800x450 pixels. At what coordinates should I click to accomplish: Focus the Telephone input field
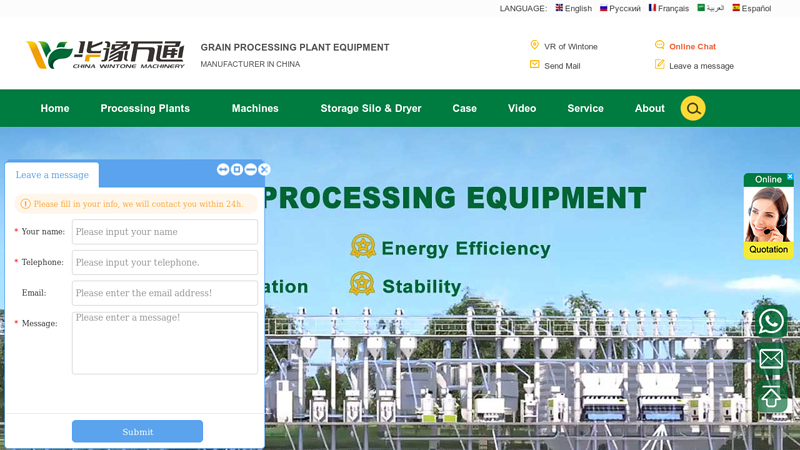165,262
